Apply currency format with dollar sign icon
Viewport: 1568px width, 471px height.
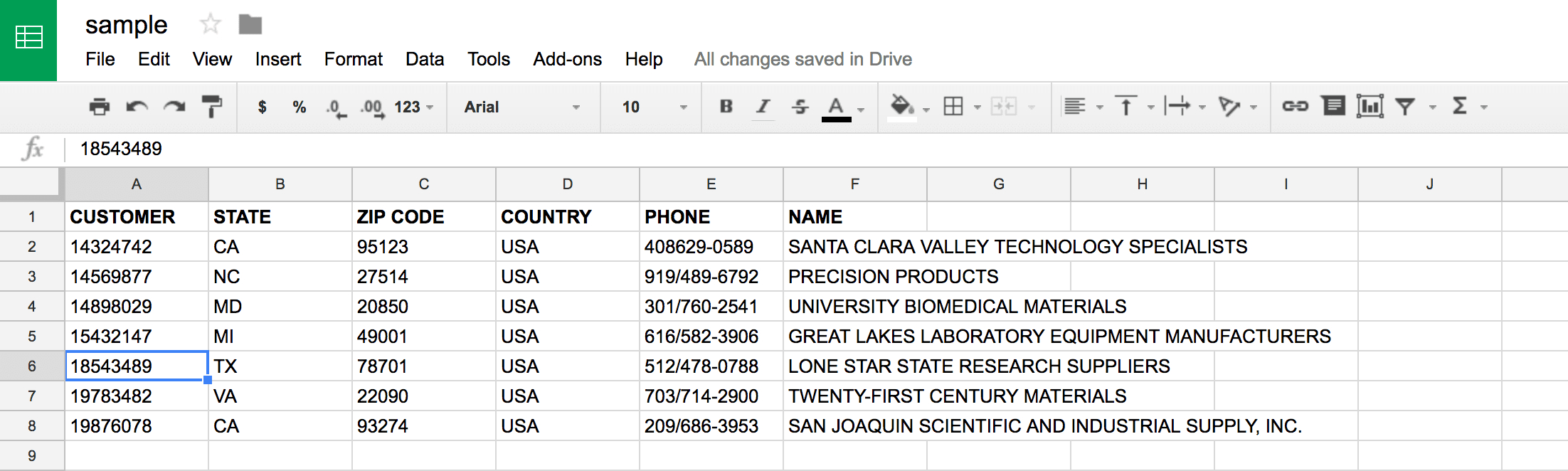coord(262,107)
